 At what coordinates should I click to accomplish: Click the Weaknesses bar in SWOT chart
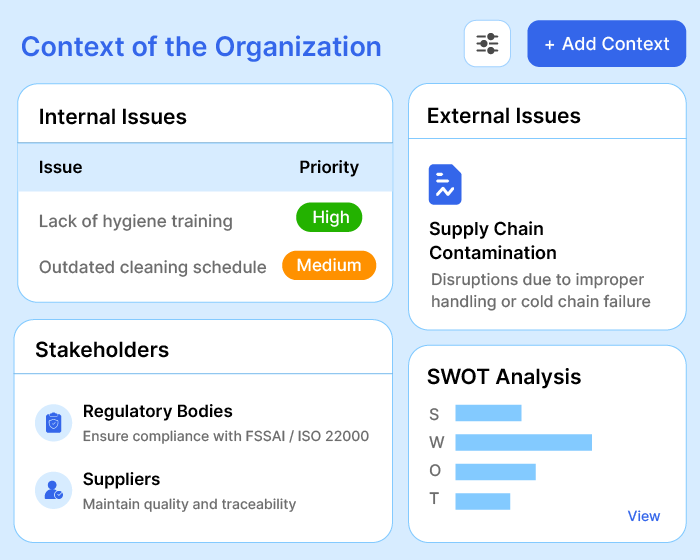pyautogui.click(x=523, y=442)
